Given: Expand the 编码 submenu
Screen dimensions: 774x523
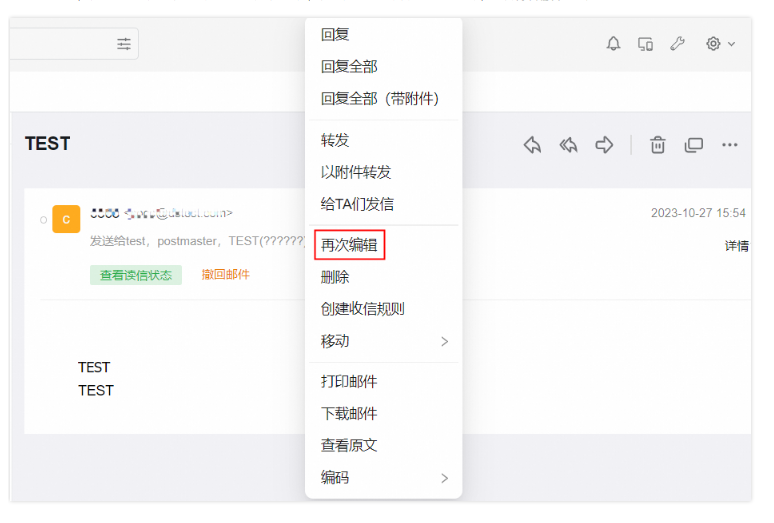Looking at the screenshot, I should 383,478.
